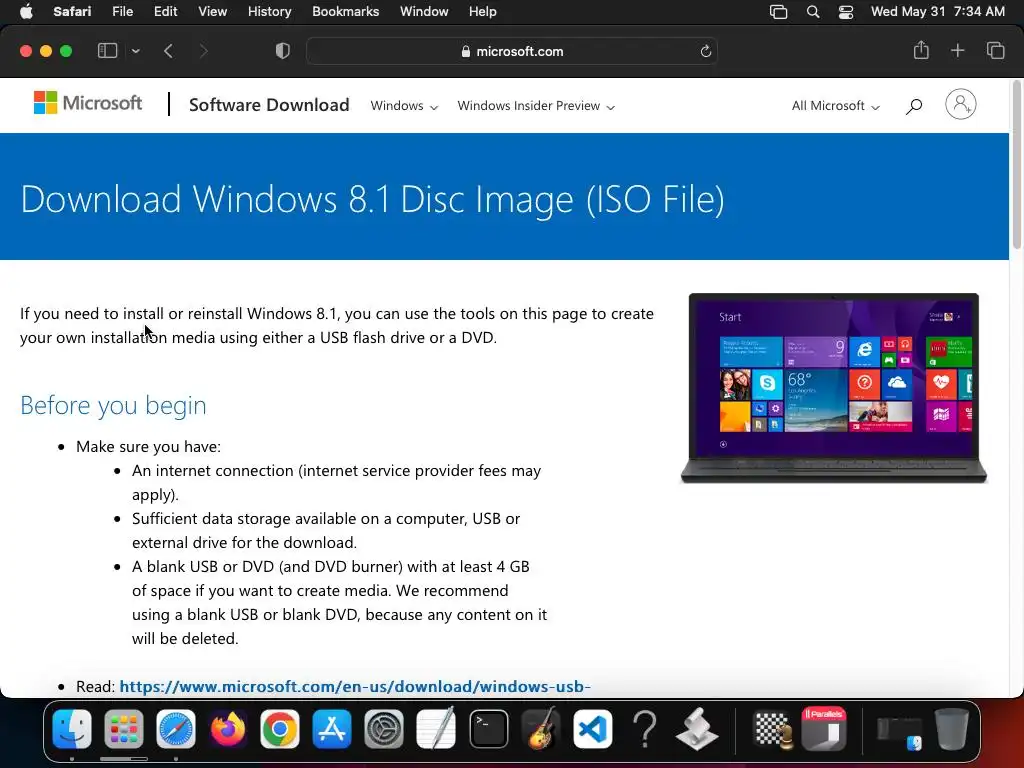This screenshot has width=1024, height=768.
Task: Open a new tab with plus
Action: [957, 50]
